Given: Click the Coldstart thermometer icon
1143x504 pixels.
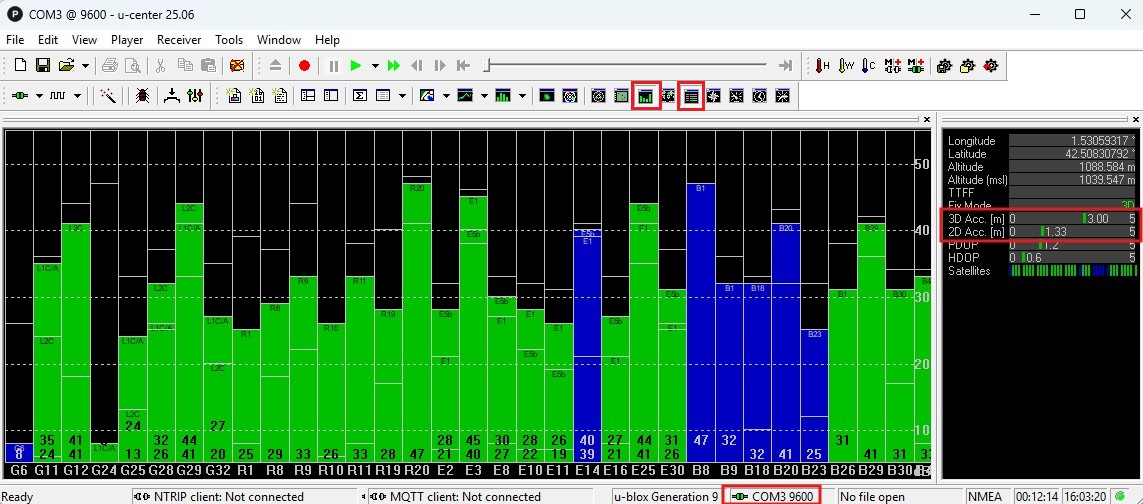Looking at the screenshot, I should [x=868, y=66].
